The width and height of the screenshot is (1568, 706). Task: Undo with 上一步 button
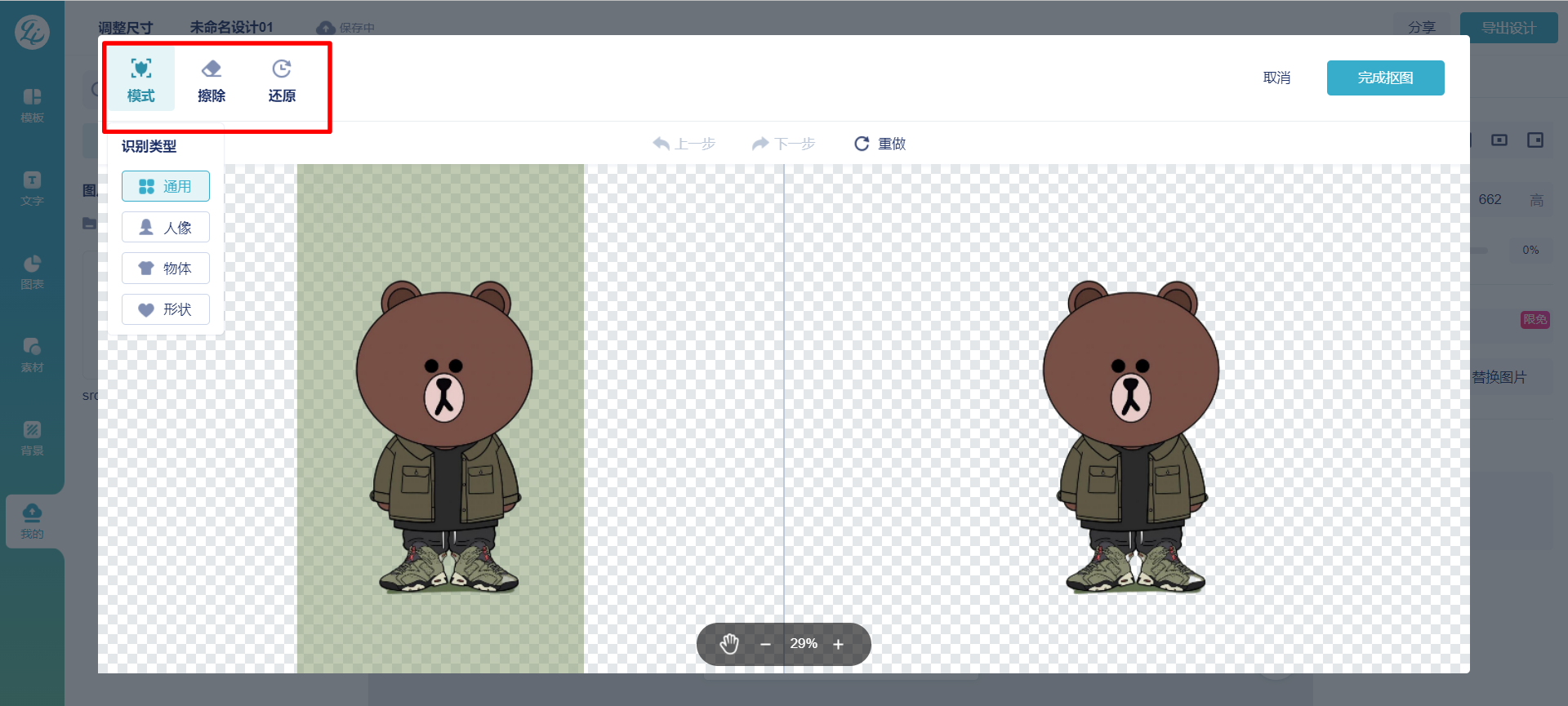pyautogui.click(x=684, y=144)
